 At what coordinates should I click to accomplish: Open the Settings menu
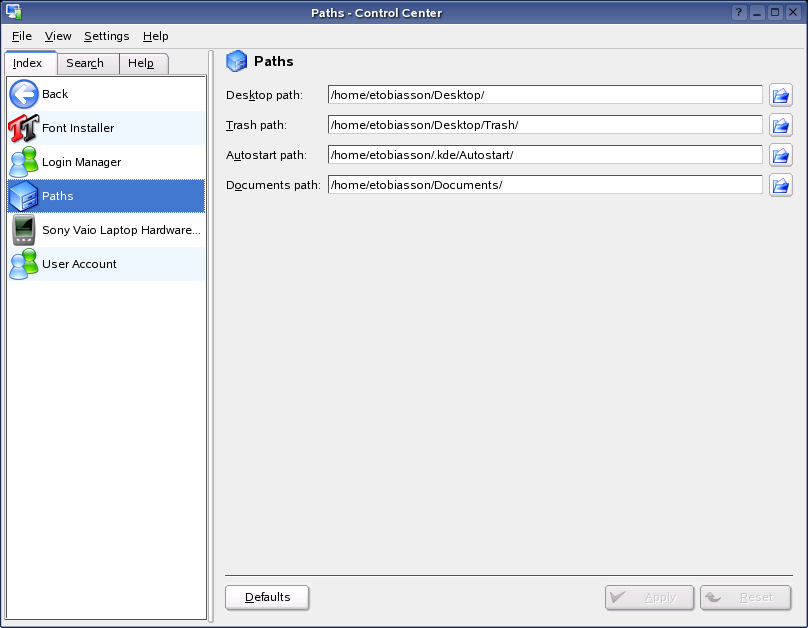point(106,36)
